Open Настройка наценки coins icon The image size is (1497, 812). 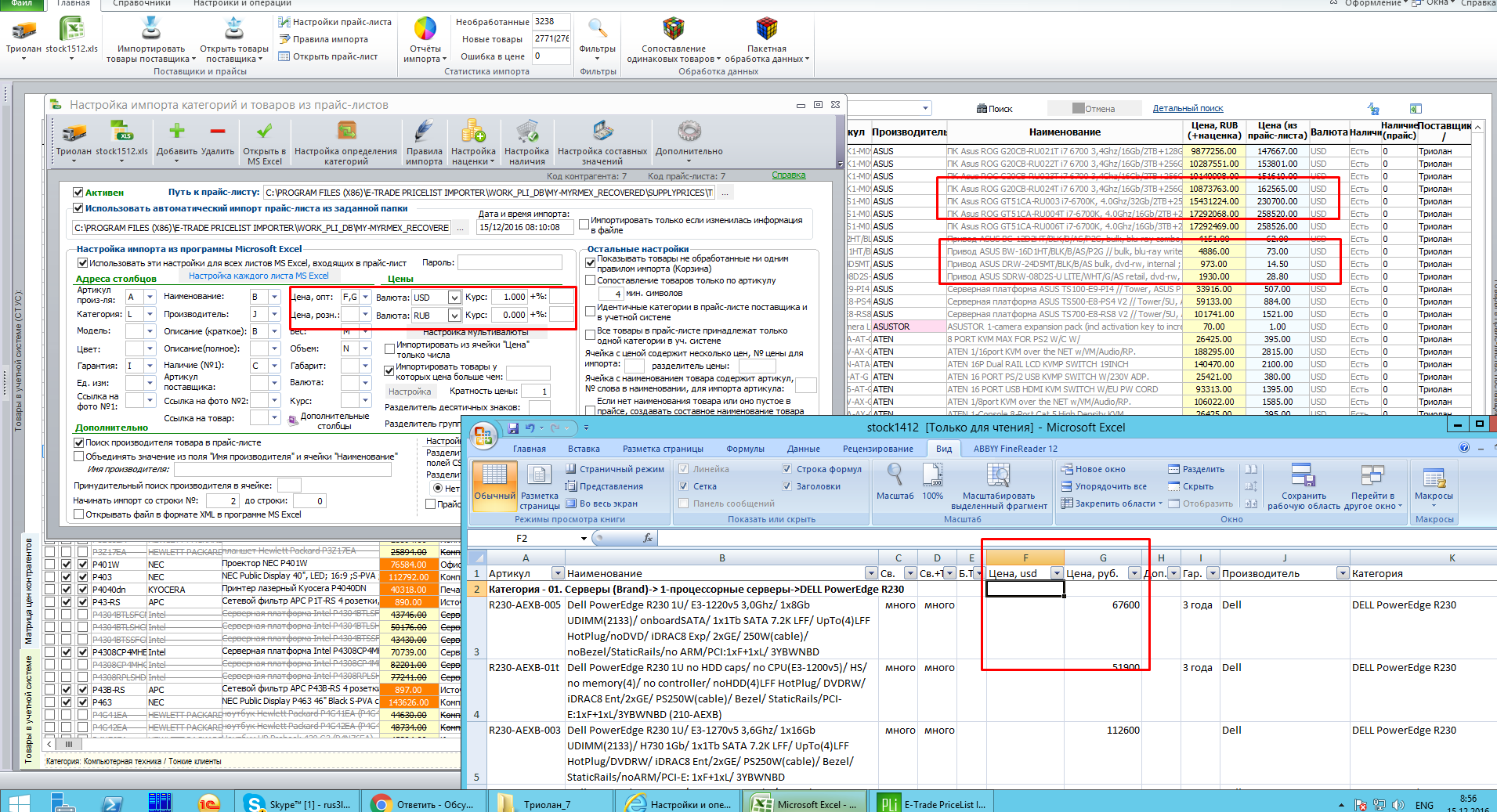(473, 131)
